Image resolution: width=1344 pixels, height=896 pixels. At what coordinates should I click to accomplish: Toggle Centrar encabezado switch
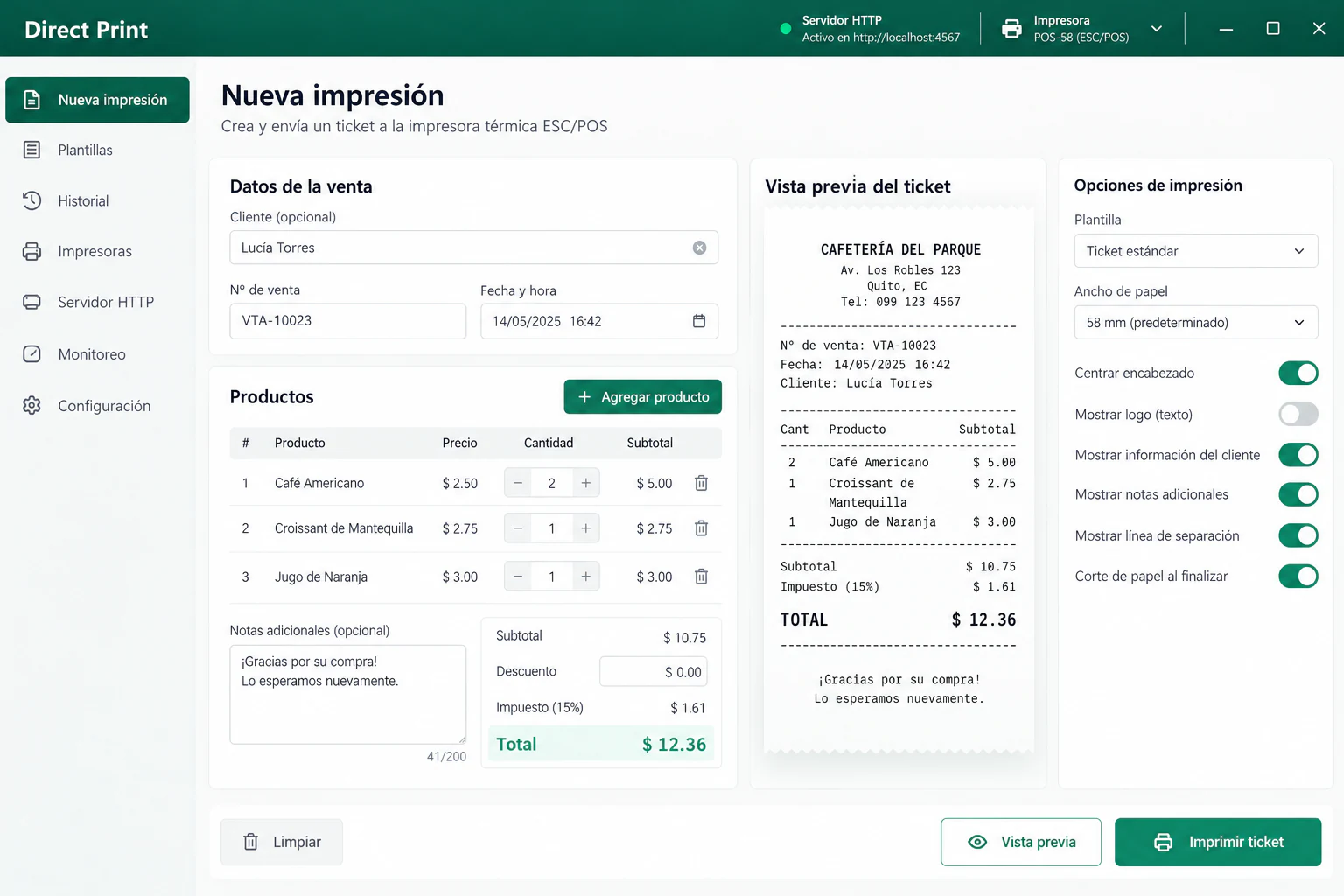tap(1298, 374)
